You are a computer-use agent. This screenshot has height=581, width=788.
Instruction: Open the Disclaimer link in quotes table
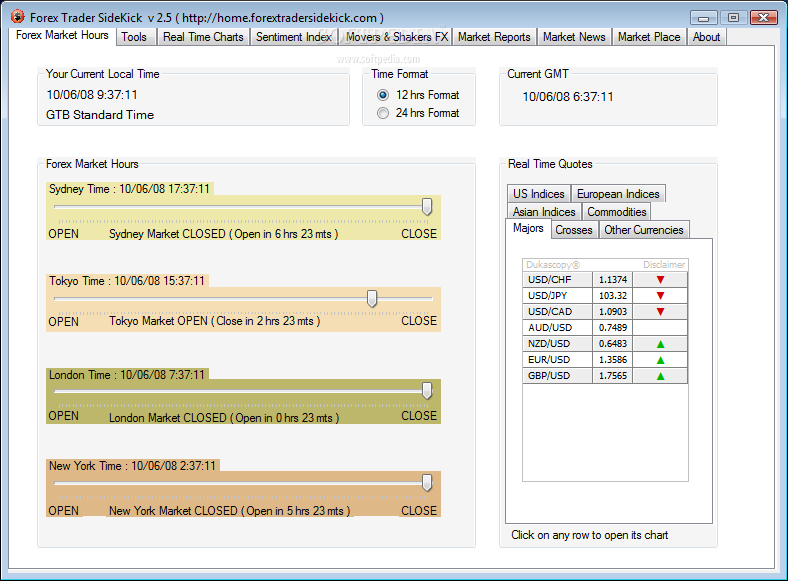point(664,265)
